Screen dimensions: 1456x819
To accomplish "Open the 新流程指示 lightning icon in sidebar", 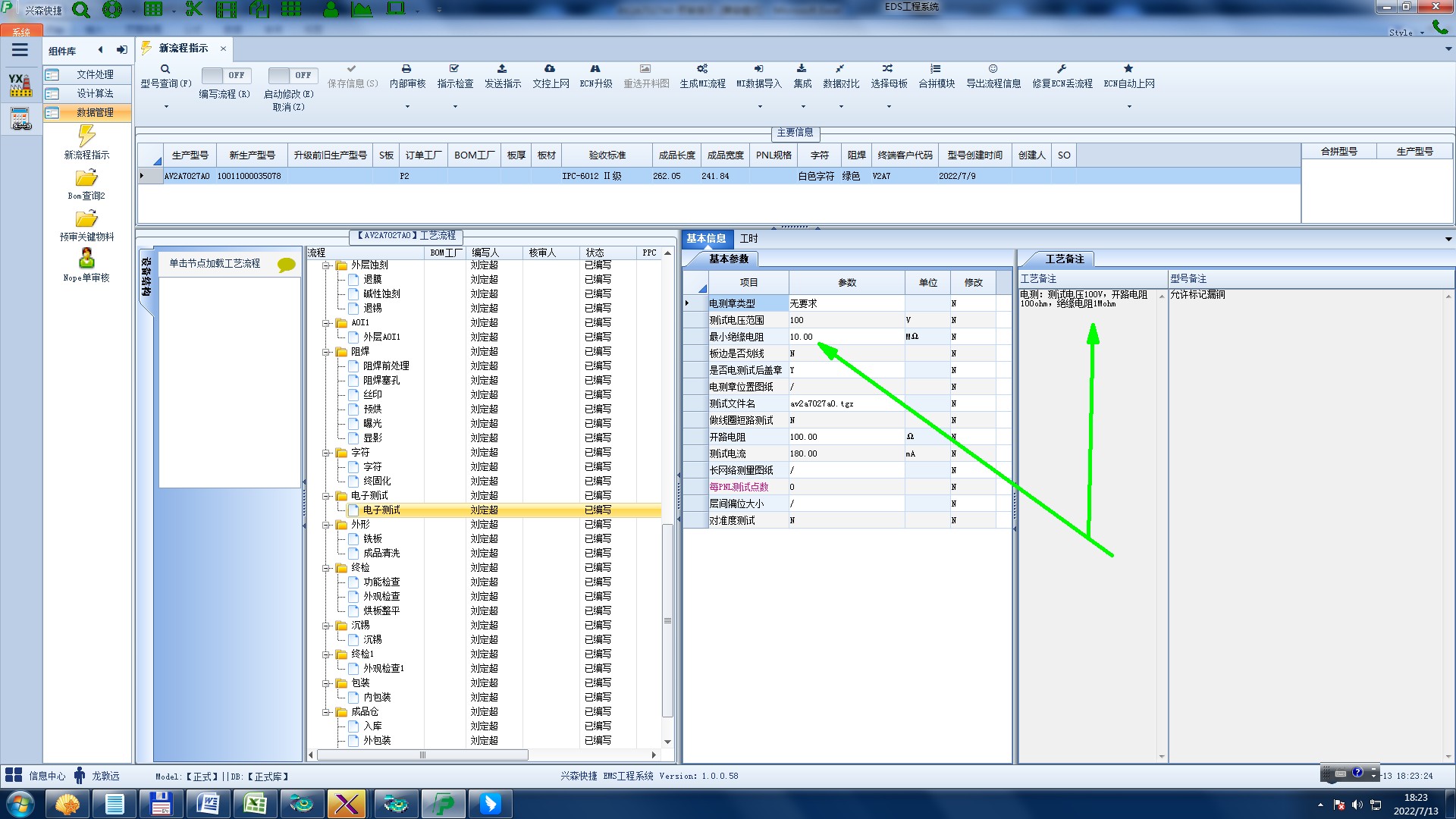I will 86,136.
